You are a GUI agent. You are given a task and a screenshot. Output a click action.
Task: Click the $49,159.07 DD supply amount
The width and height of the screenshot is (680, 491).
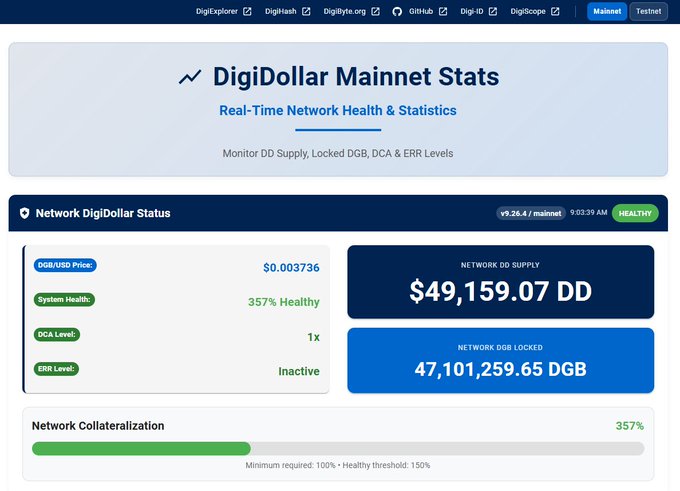pyautogui.click(x=500, y=291)
